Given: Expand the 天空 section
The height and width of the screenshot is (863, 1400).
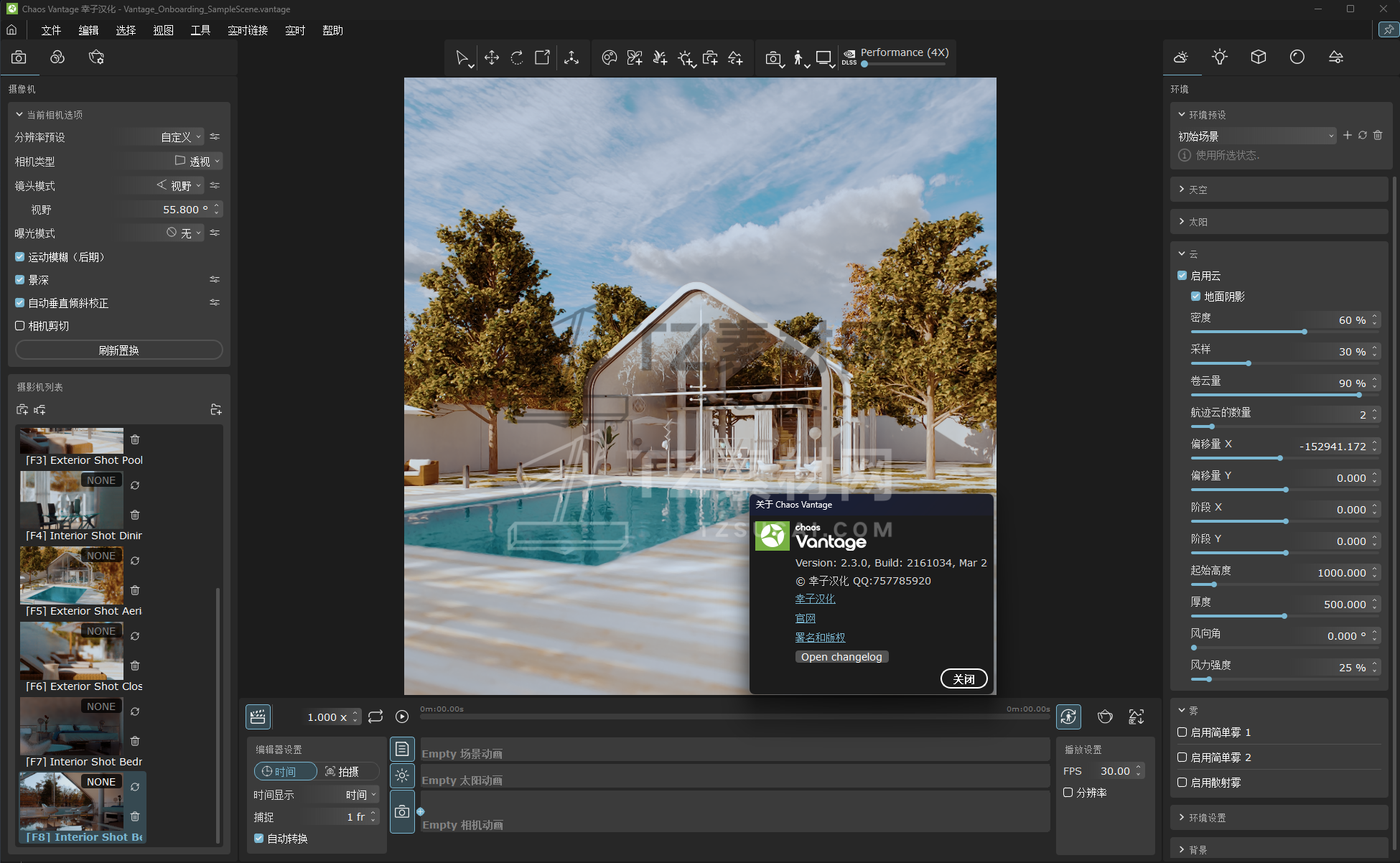Looking at the screenshot, I should 1198,190.
